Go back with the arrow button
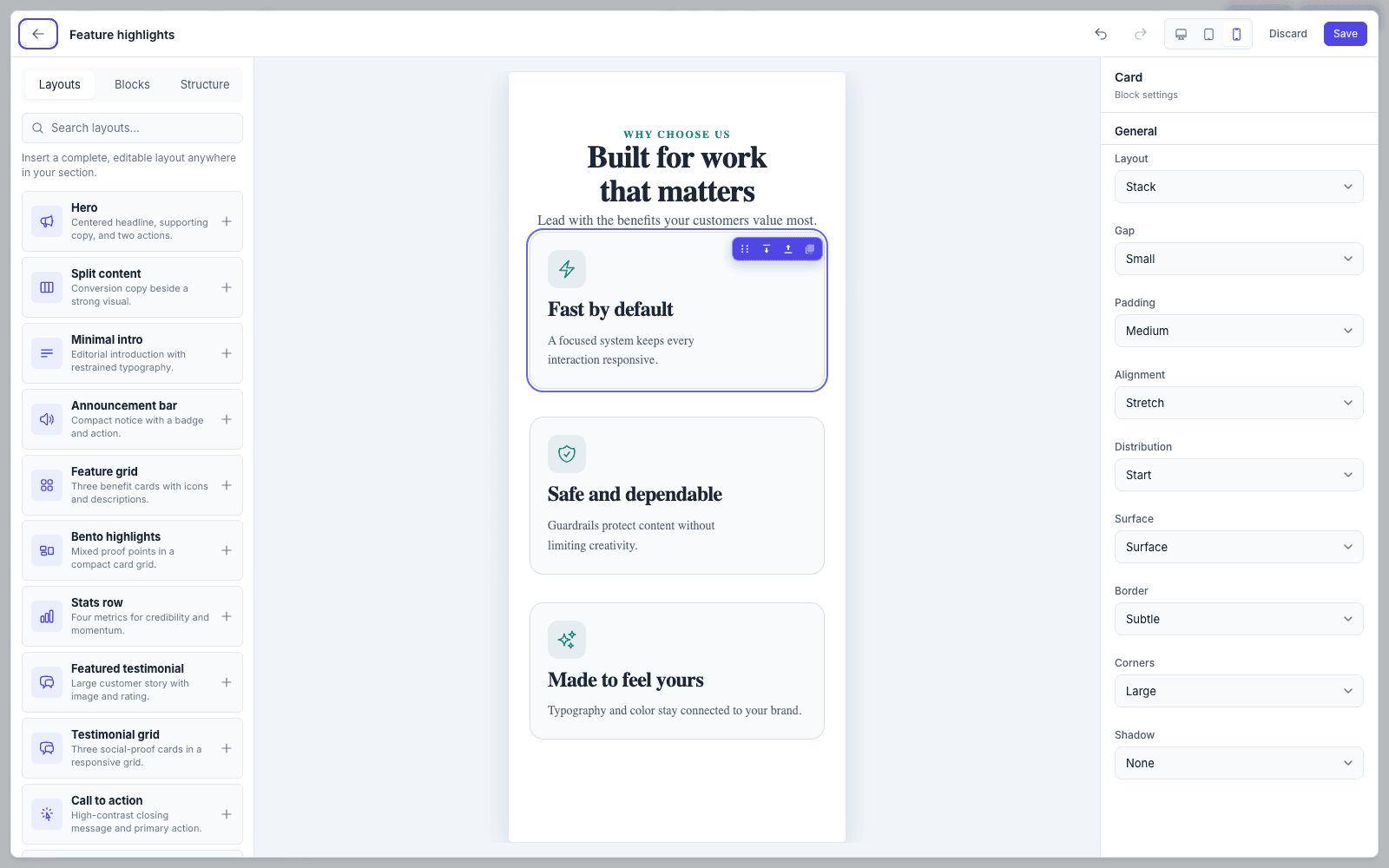 38,34
